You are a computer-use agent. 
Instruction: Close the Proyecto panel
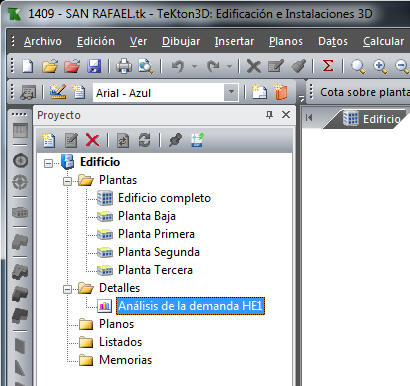[x=286, y=115]
